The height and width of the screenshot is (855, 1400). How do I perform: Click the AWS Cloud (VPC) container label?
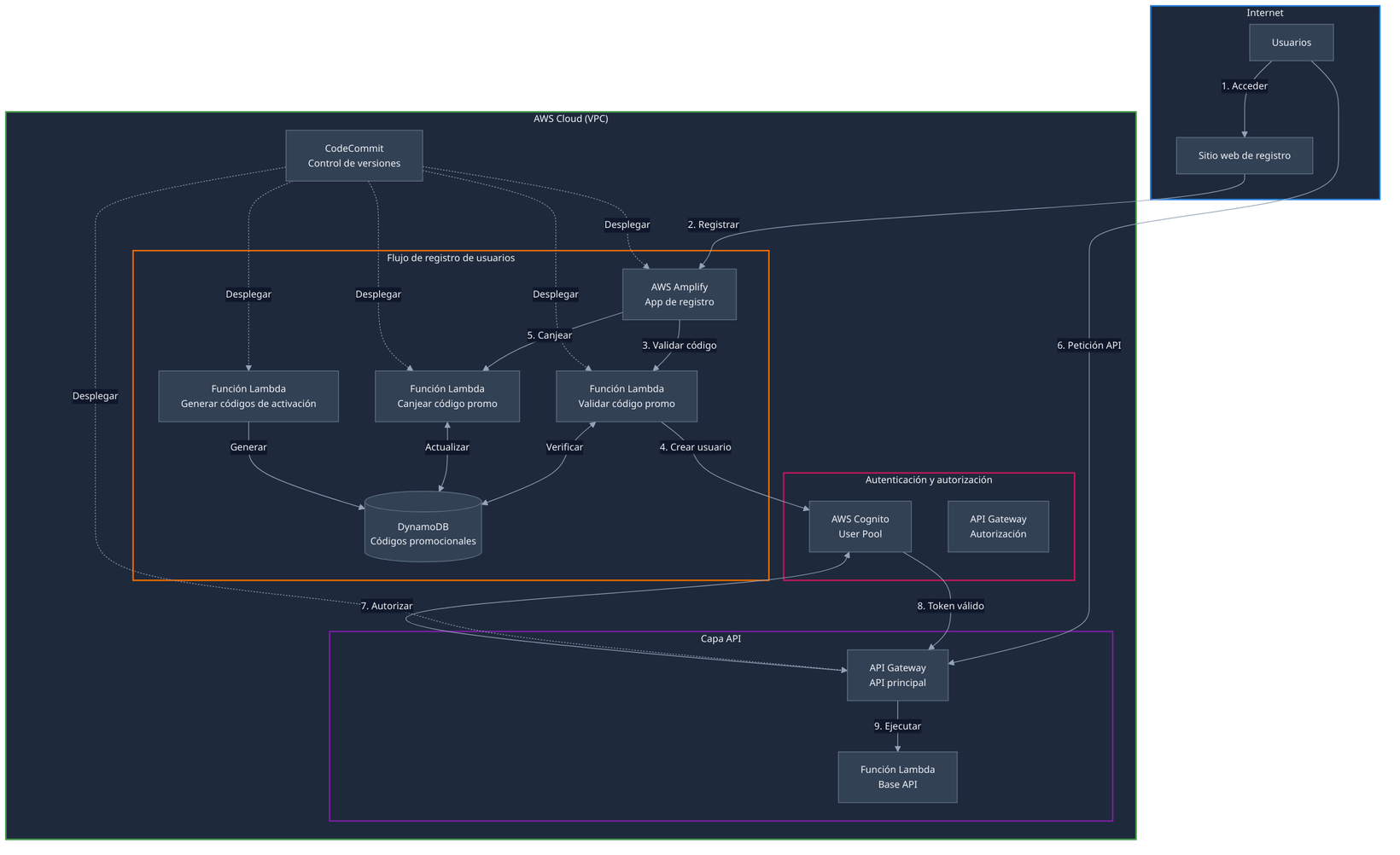pos(570,118)
